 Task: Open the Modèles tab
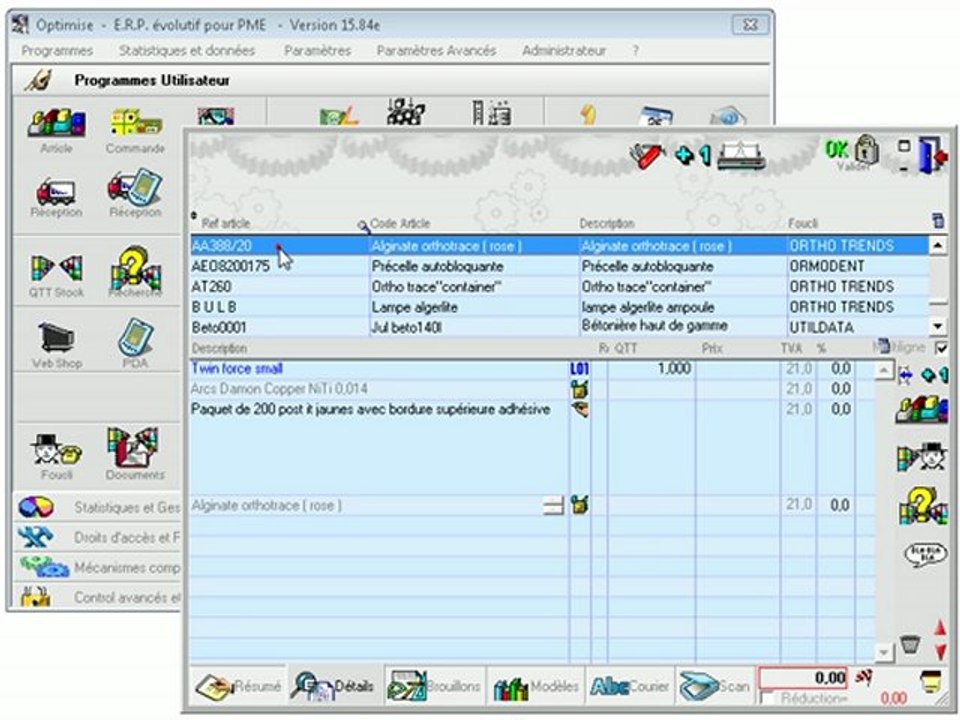[536, 686]
